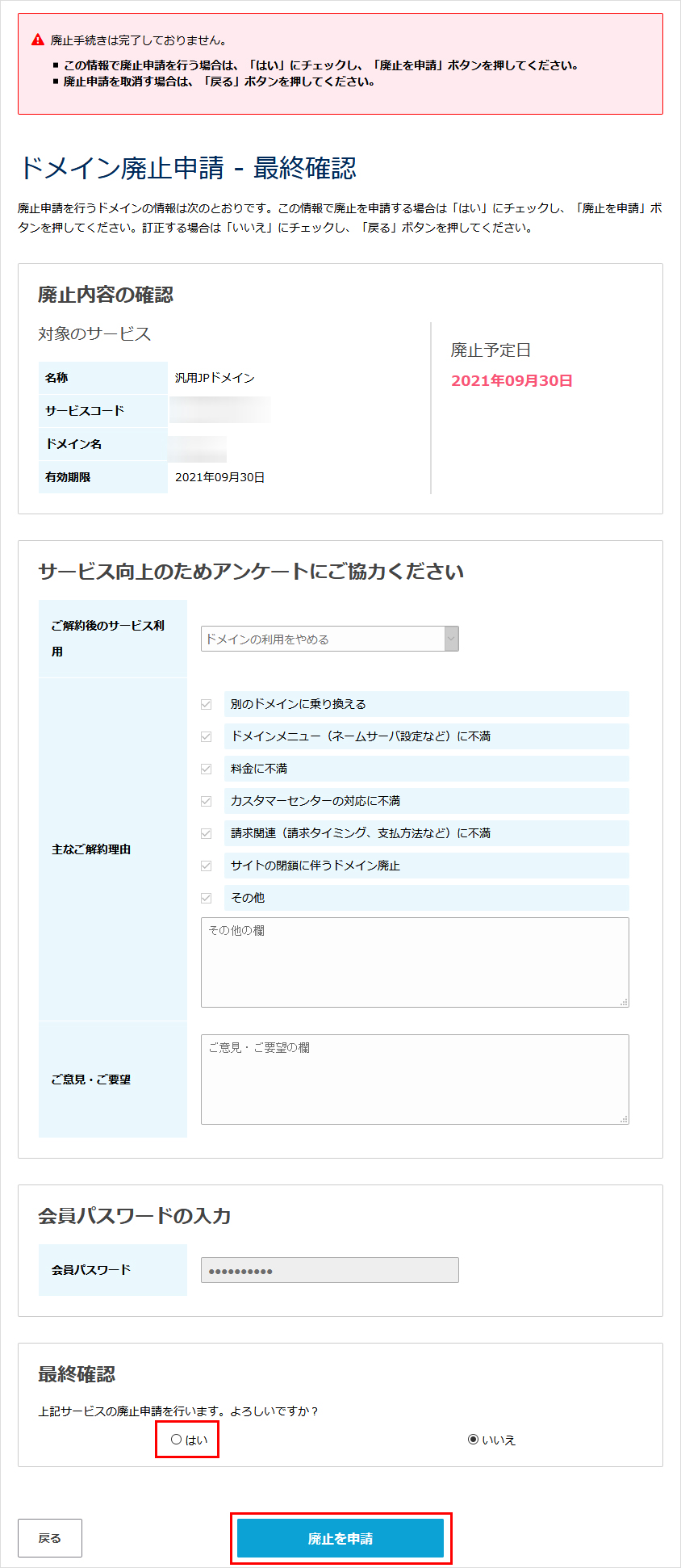Open the ドメインの利用をやめる dropdown
Viewport: 681px width, 1568px height.
[x=329, y=639]
